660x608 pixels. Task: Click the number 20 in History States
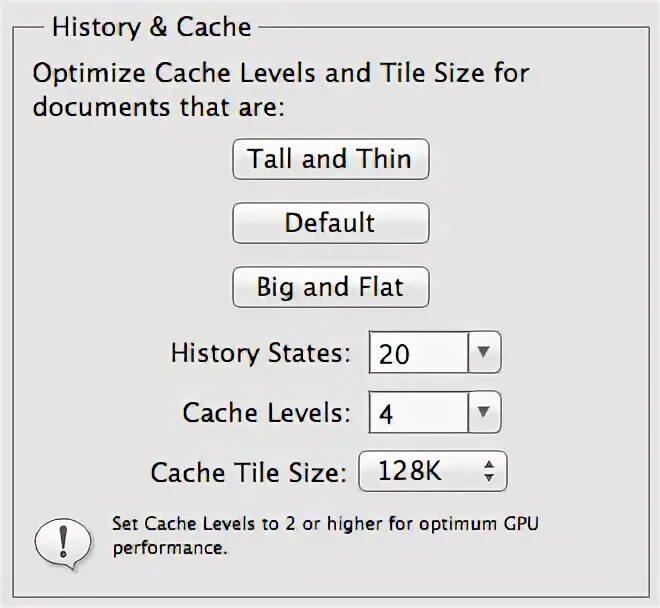pyautogui.click(x=394, y=354)
